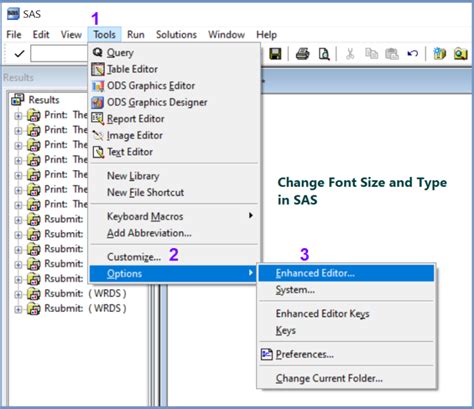Select System... in Options submenu
Image resolution: width=474 pixels, height=409 pixels.
coord(347,290)
